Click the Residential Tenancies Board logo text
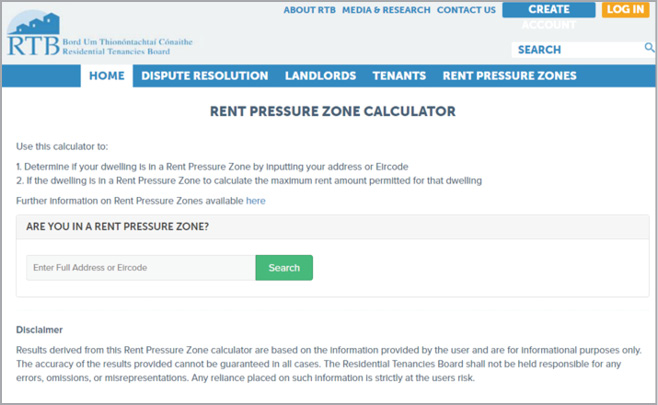 tap(128, 47)
